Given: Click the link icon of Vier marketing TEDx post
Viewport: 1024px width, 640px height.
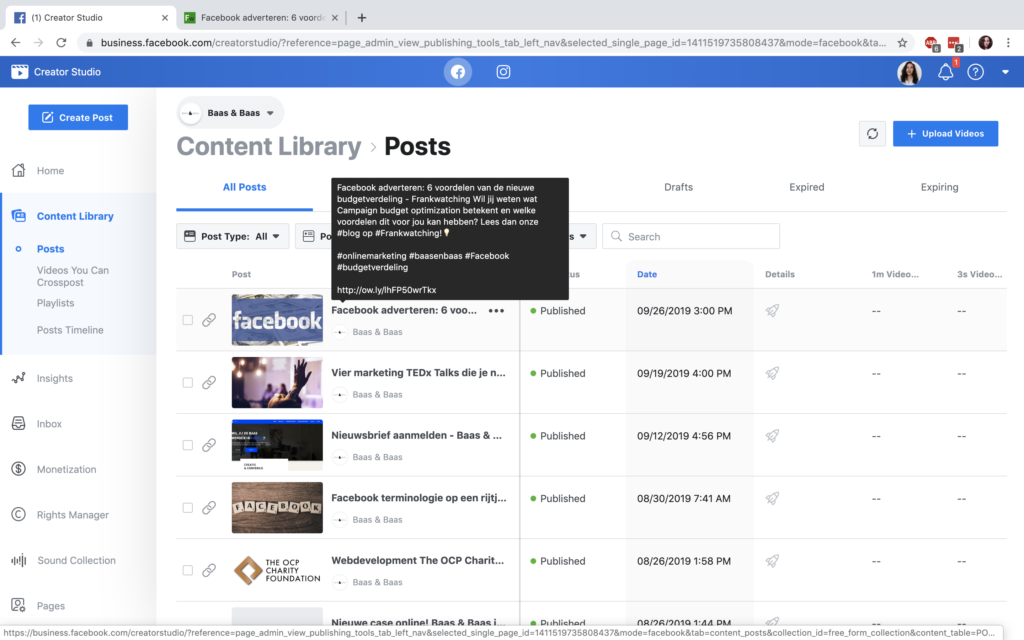Looking at the screenshot, I should click(x=209, y=383).
